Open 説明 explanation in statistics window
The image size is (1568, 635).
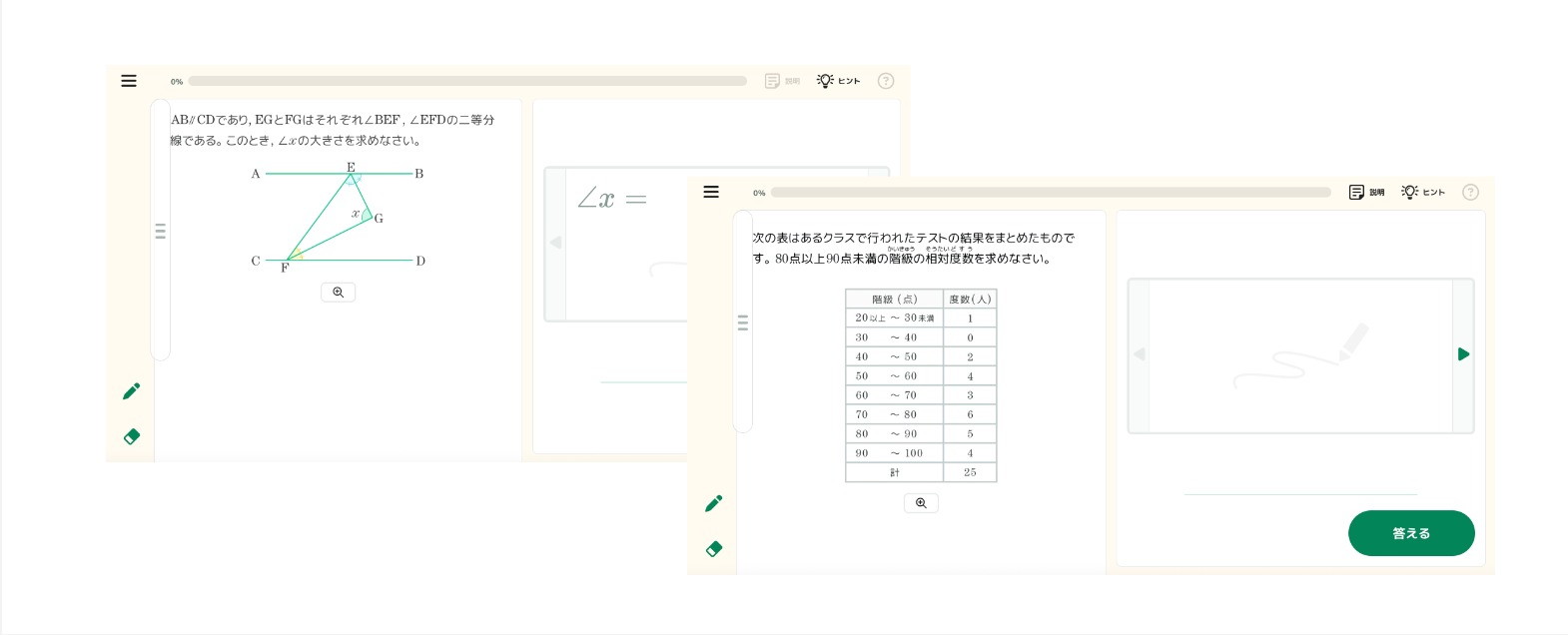pos(1365,192)
